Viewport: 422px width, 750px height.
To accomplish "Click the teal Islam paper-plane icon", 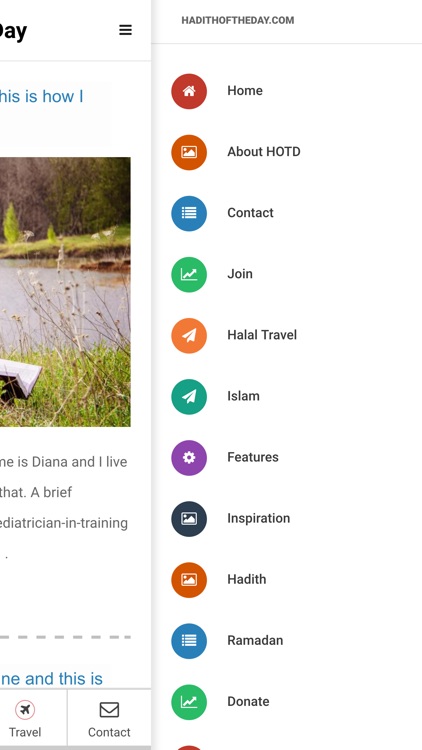I will 189,397.
